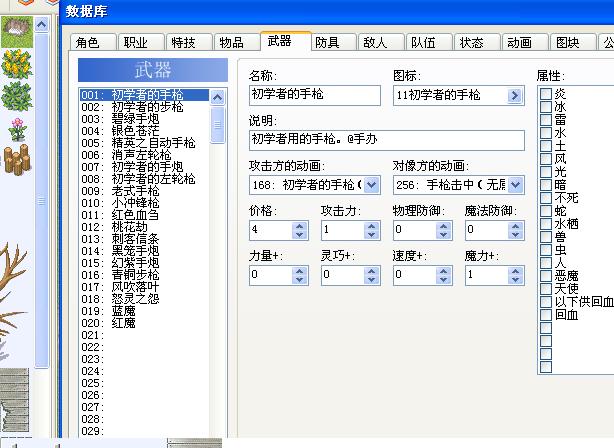
Task: Click the icon picker arrow for 11初学者的手枪
Action: pyautogui.click(x=515, y=95)
